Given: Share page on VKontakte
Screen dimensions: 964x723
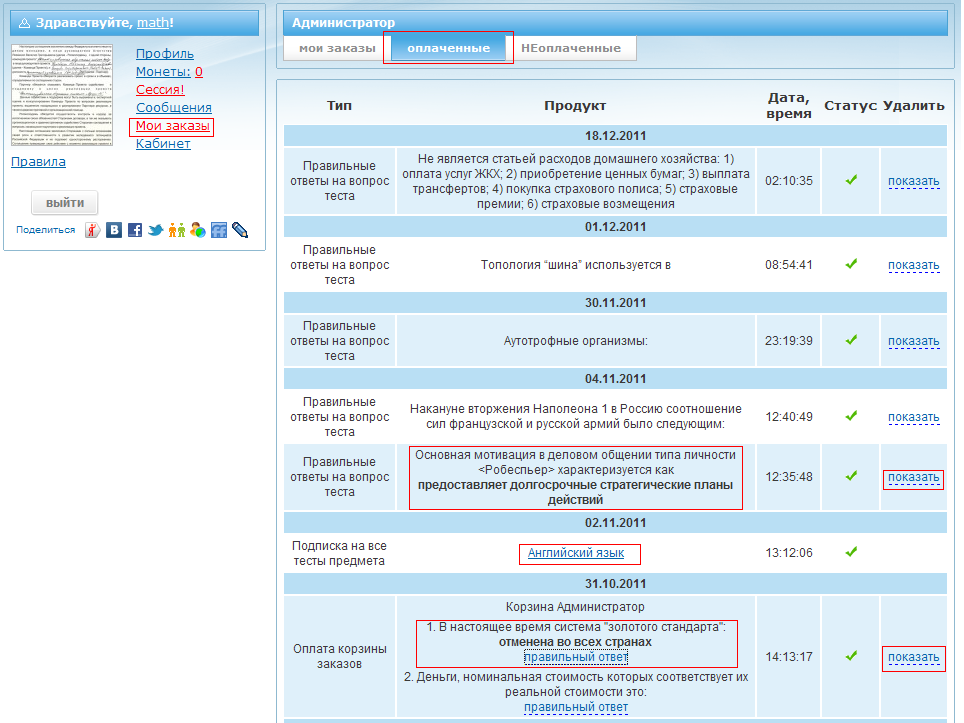Looking at the screenshot, I should pyautogui.click(x=115, y=230).
